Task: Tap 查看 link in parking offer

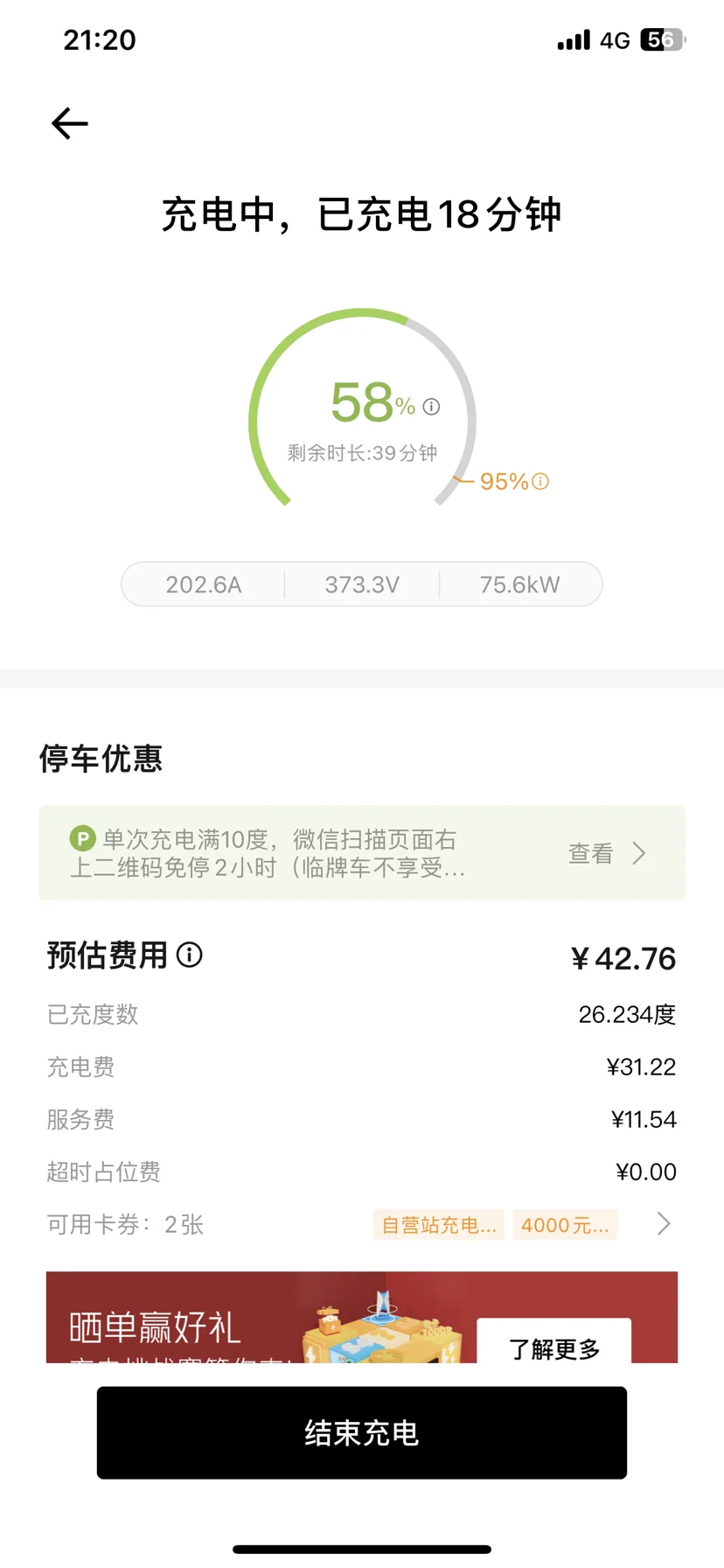Action: [591, 853]
